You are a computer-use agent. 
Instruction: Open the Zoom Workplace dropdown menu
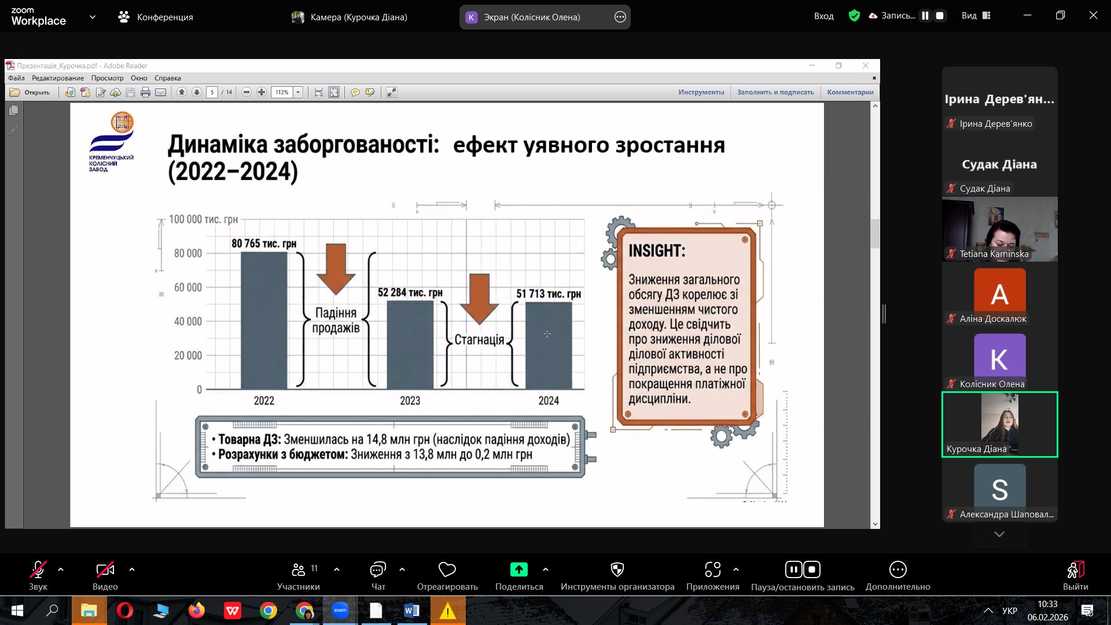coord(93,17)
